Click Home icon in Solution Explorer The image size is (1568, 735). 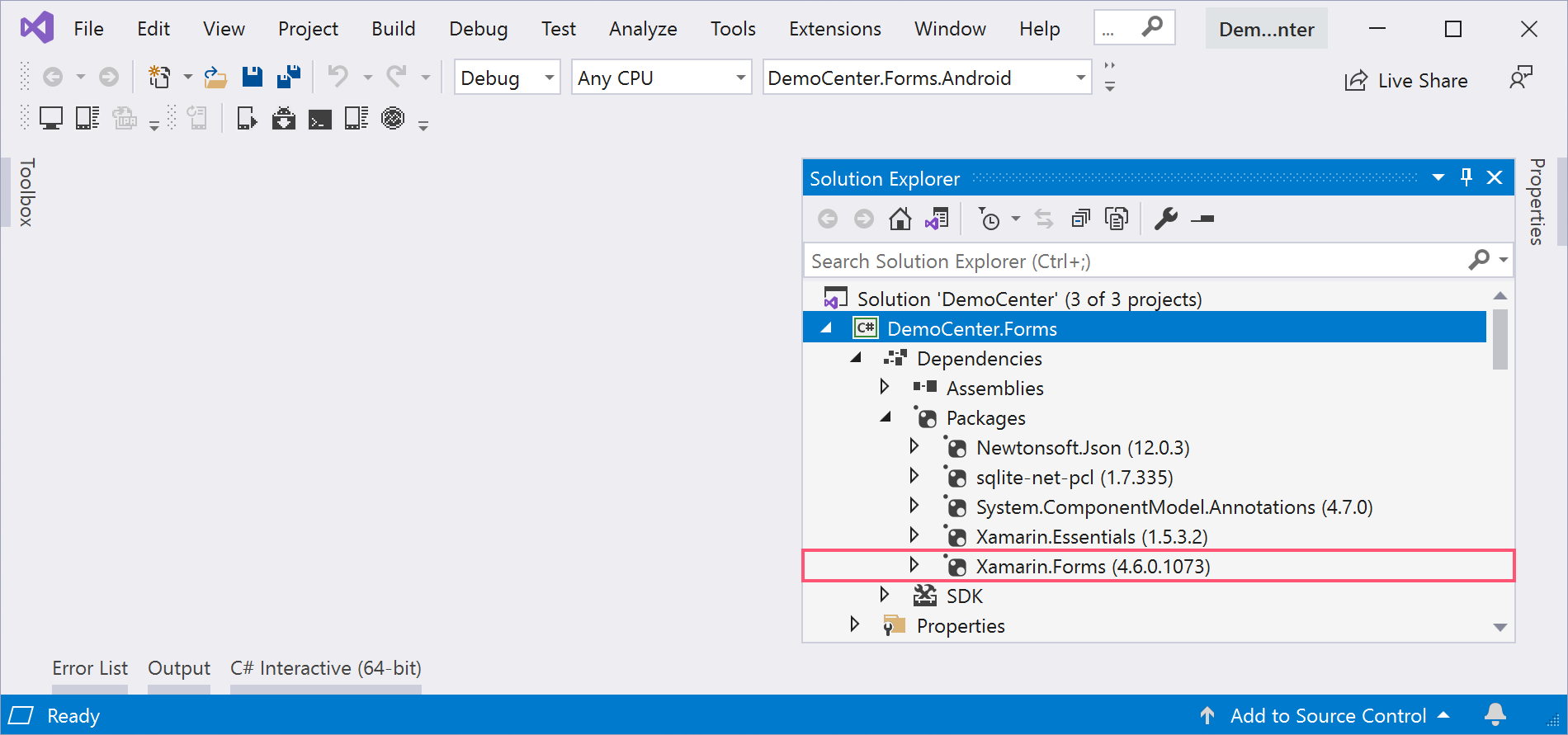click(x=900, y=219)
